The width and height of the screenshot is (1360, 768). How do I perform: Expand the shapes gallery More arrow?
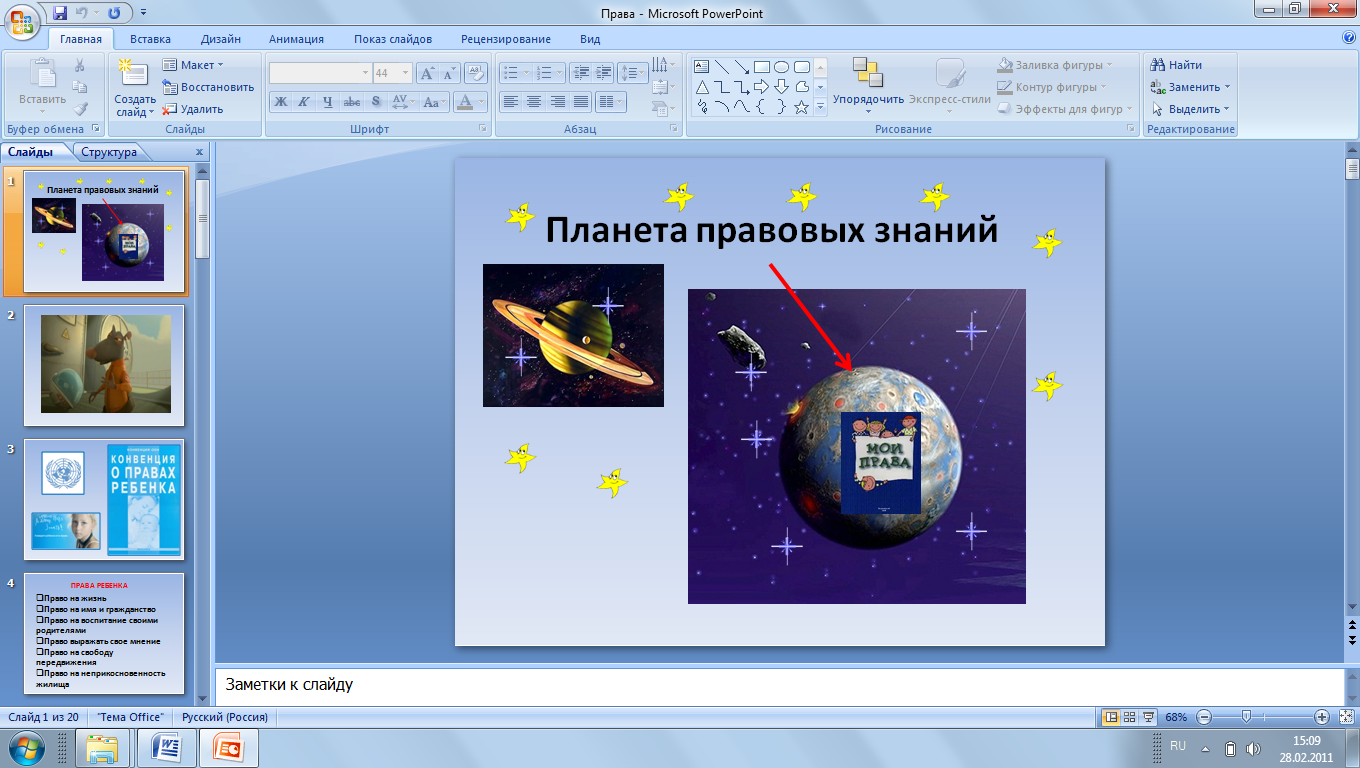(820, 107)
